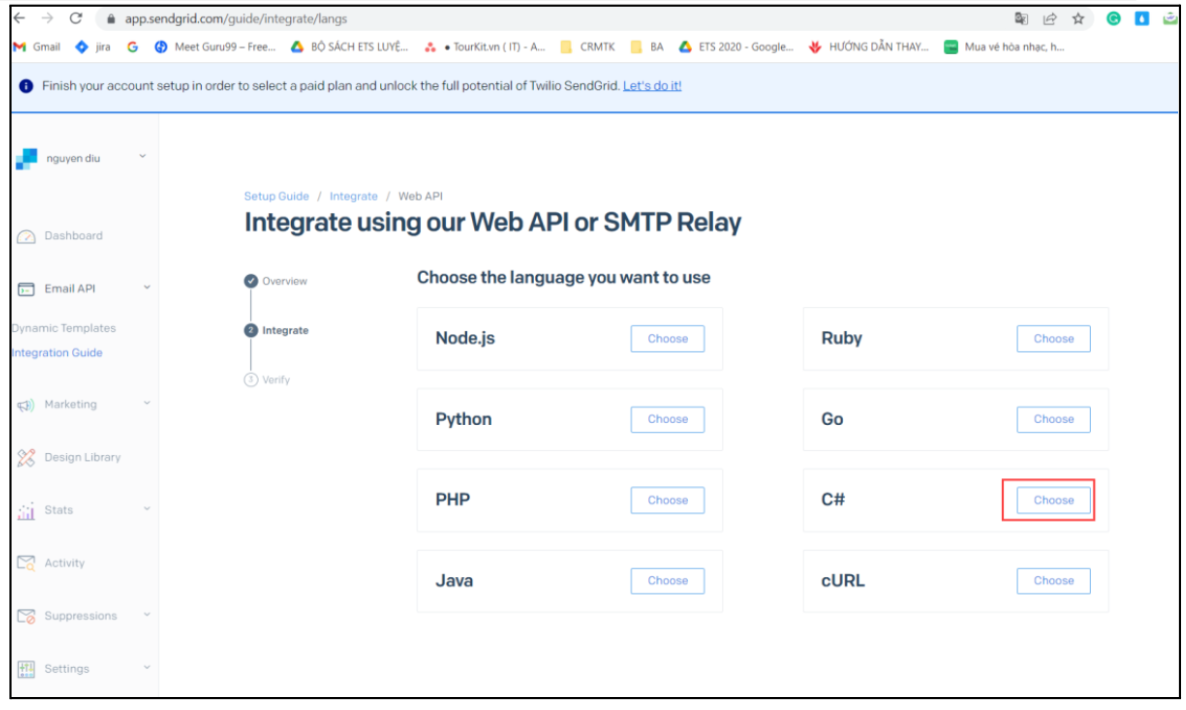Bookmark this page with star icon
Viewport: 1186px width, 710px height.
1078,19
